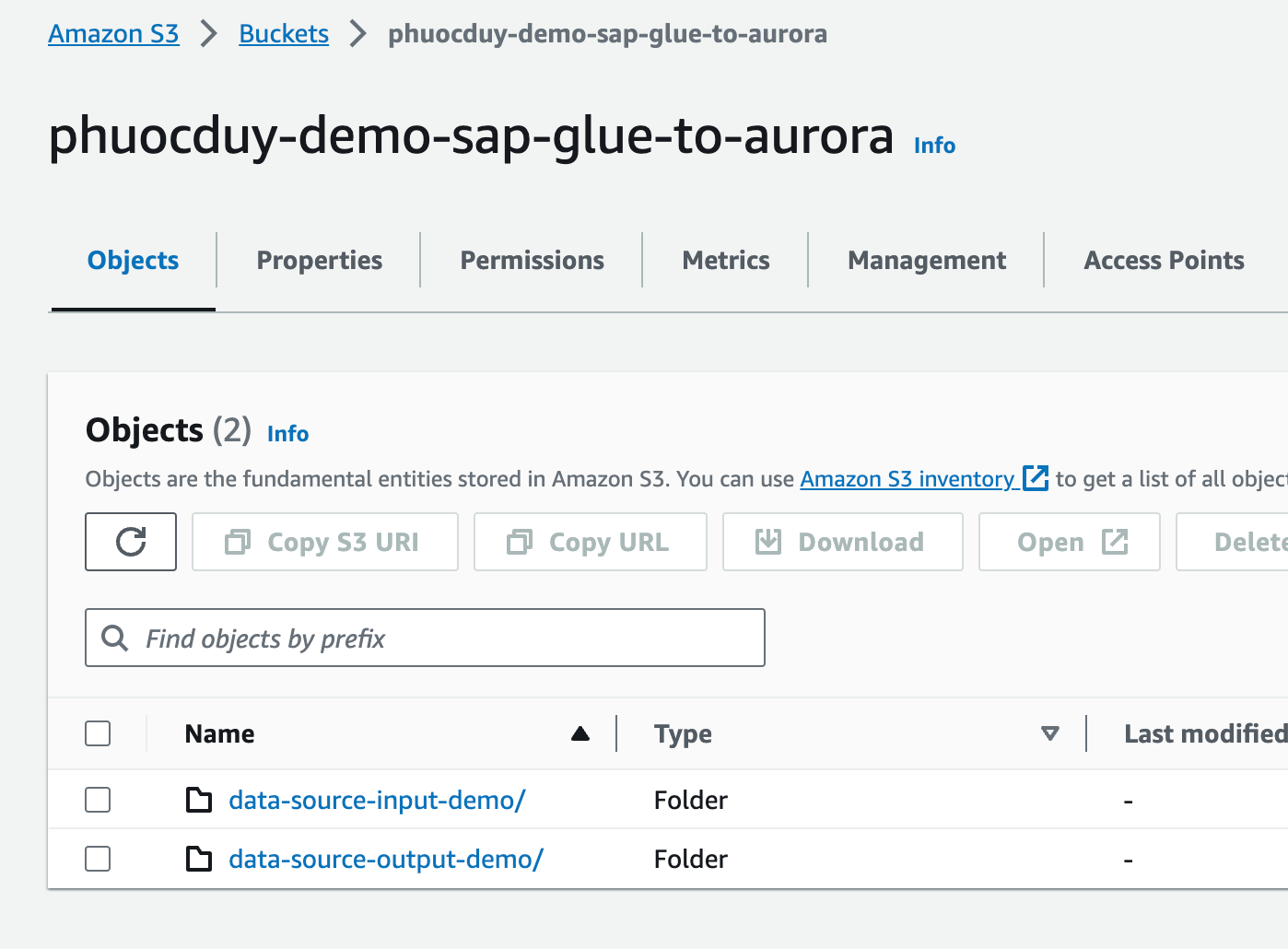Viewport: 1288px width, 949px height.
Task: Sort objects by Name ascending arrow
Action: pos(580,733)
